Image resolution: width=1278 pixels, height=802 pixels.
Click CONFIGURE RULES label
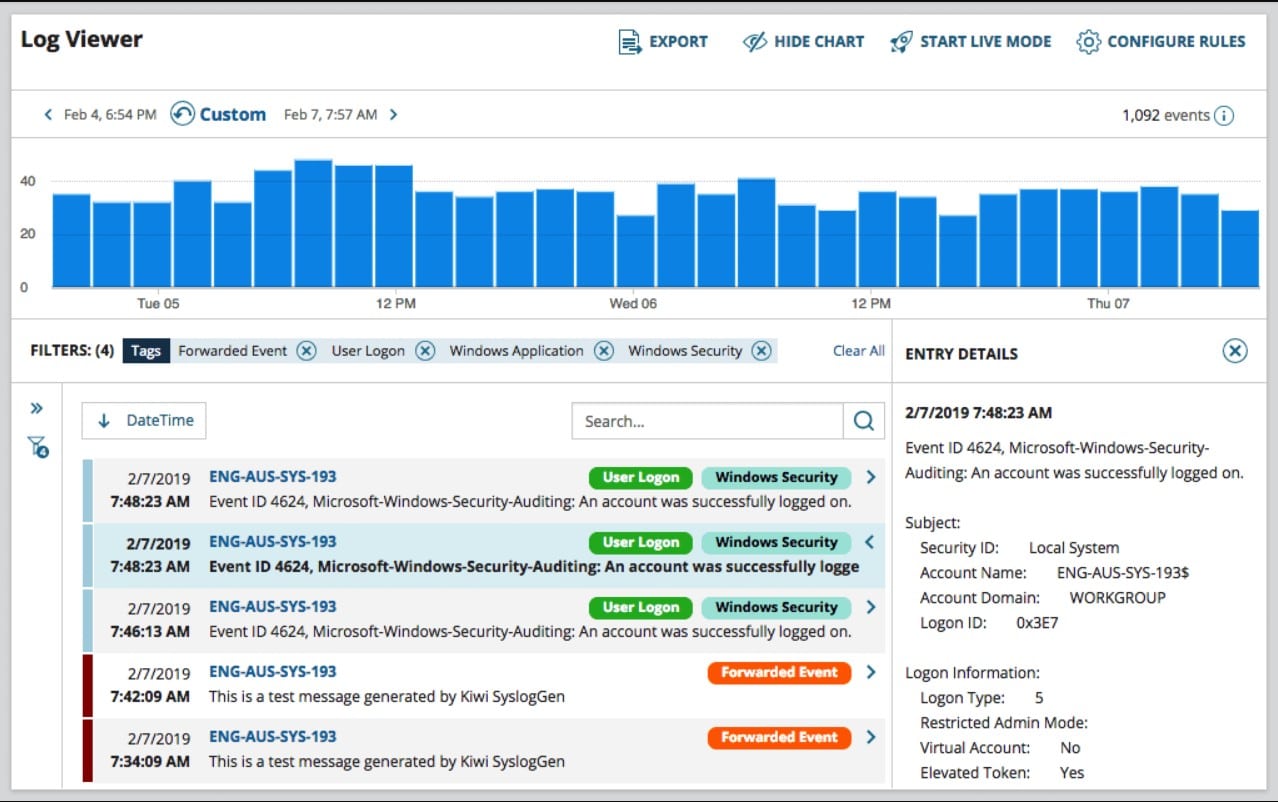click(x=1177, y=42)
